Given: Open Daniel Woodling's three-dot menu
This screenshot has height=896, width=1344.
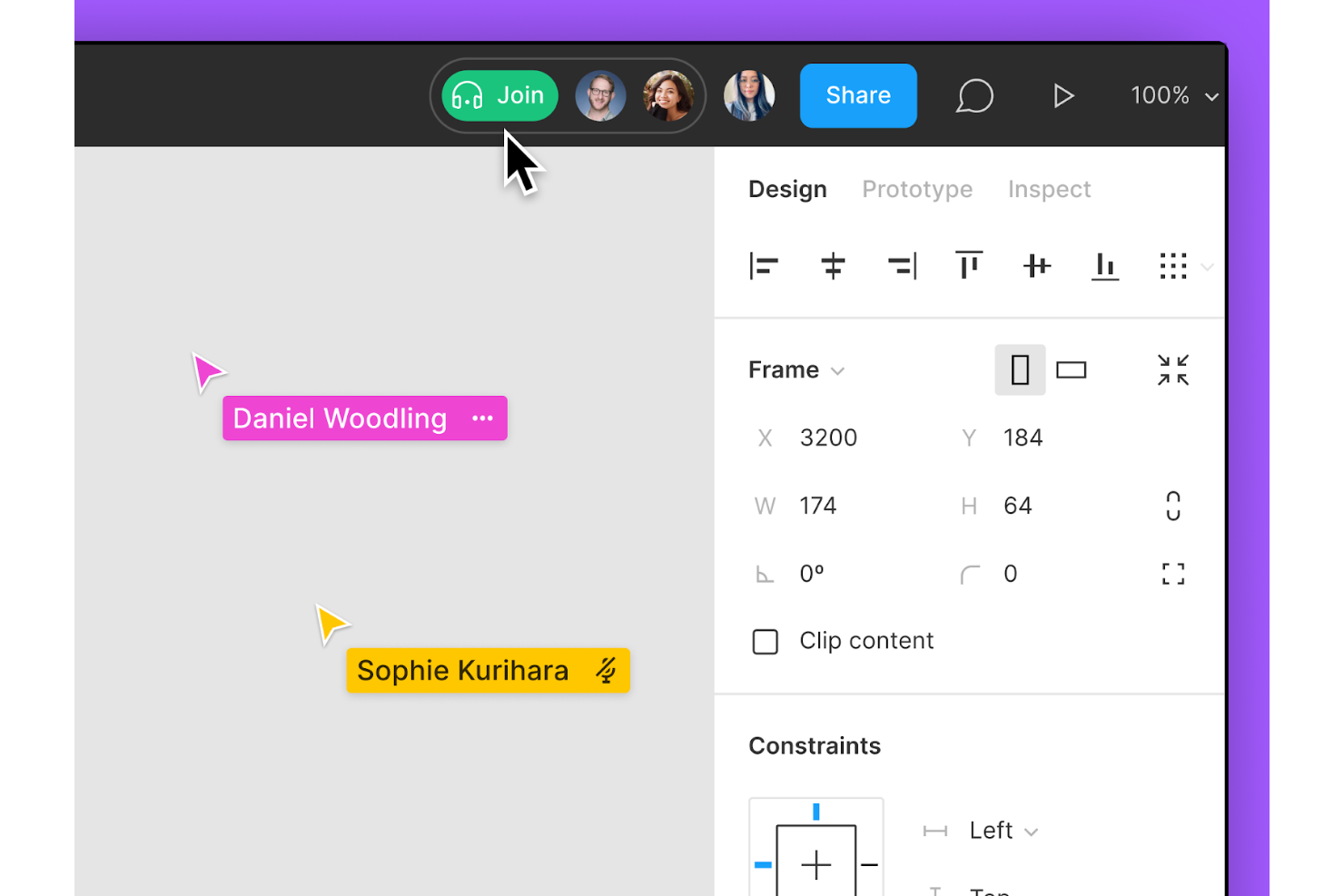Looking at the screenshot, I should point(482,418).
